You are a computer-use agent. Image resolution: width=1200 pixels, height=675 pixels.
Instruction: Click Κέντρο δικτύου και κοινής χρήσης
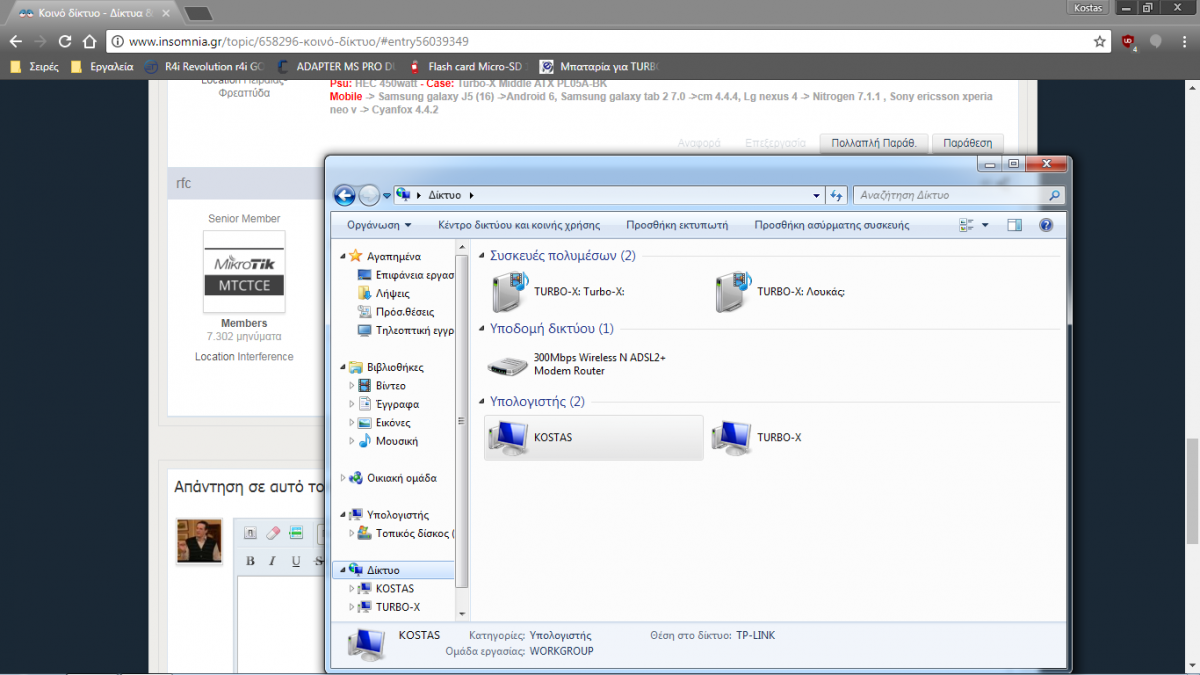[x=519, y=225]
